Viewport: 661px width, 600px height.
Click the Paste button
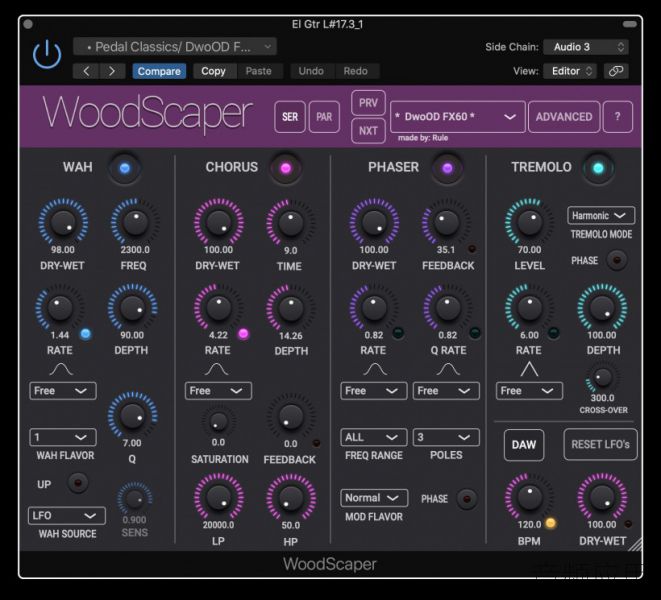[258, 71]
